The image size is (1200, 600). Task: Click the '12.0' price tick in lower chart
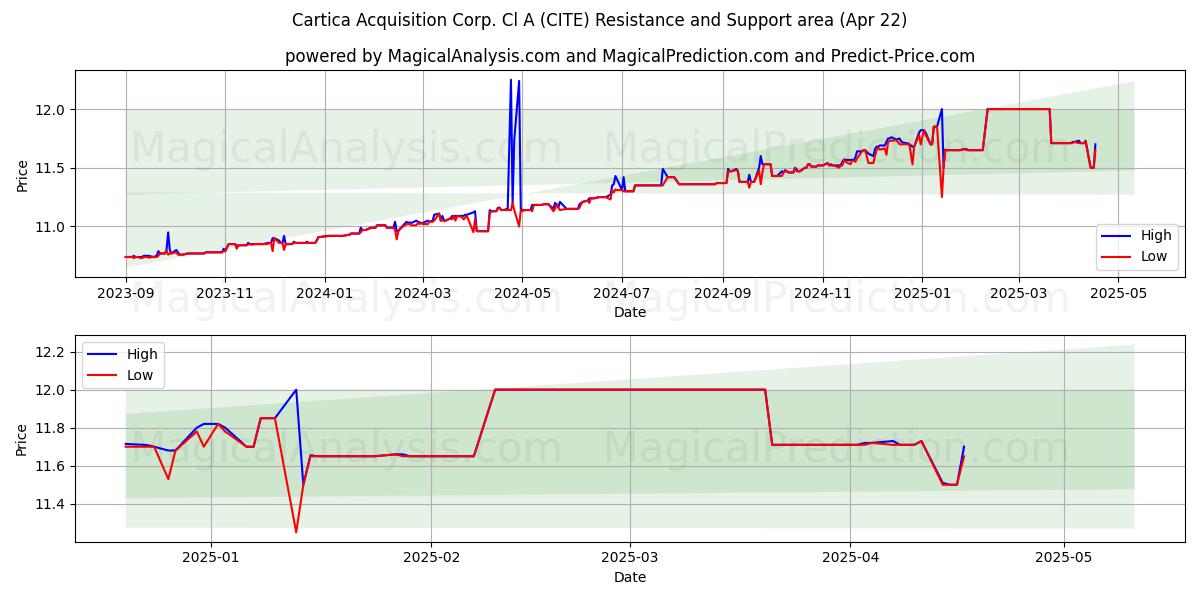[x=52, y=390]
